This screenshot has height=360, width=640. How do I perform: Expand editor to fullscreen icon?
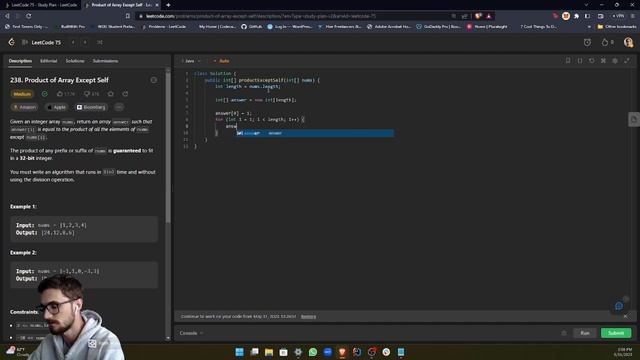627,61
